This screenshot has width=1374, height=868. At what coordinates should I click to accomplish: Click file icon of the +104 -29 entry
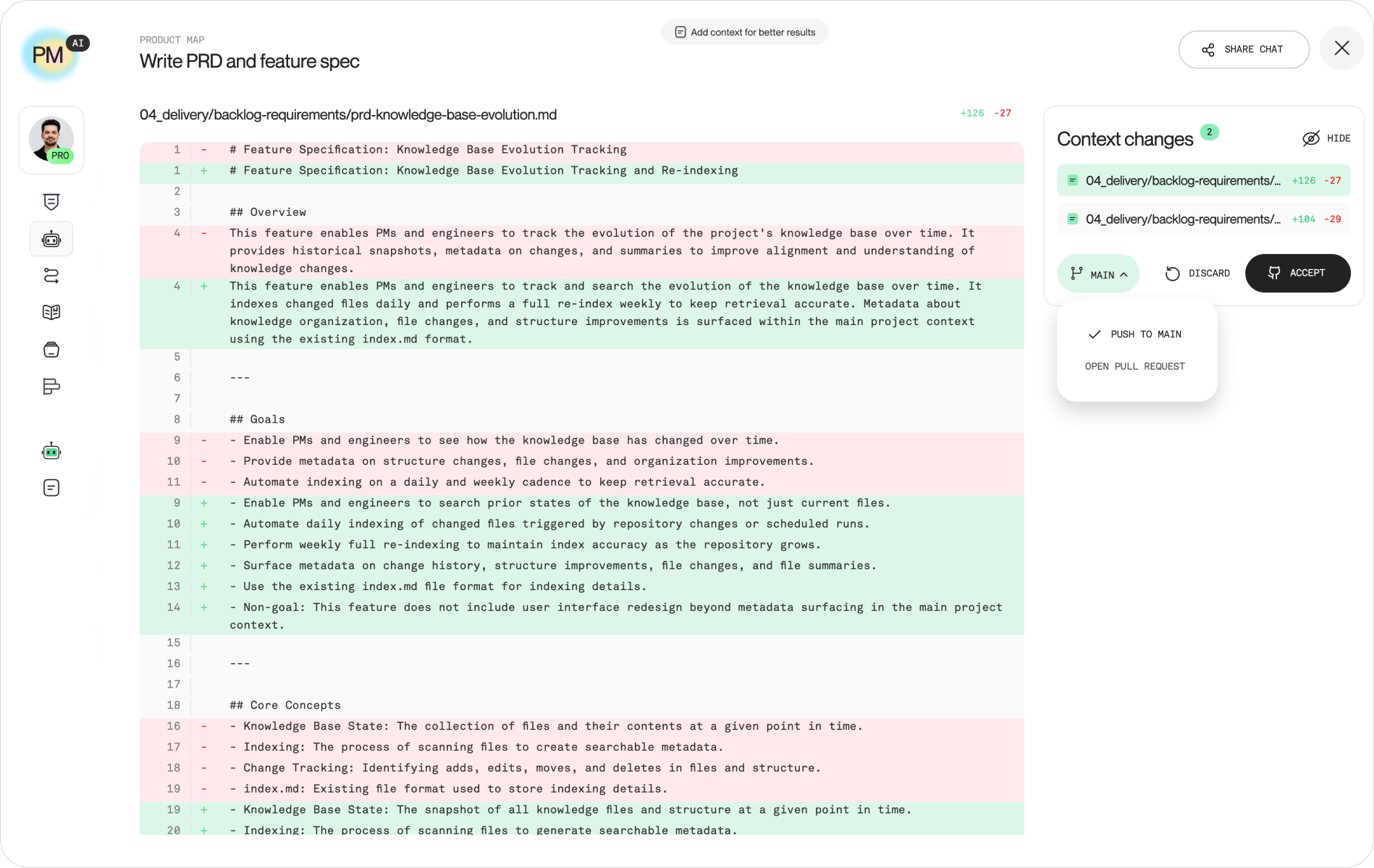pos(1073,219)
